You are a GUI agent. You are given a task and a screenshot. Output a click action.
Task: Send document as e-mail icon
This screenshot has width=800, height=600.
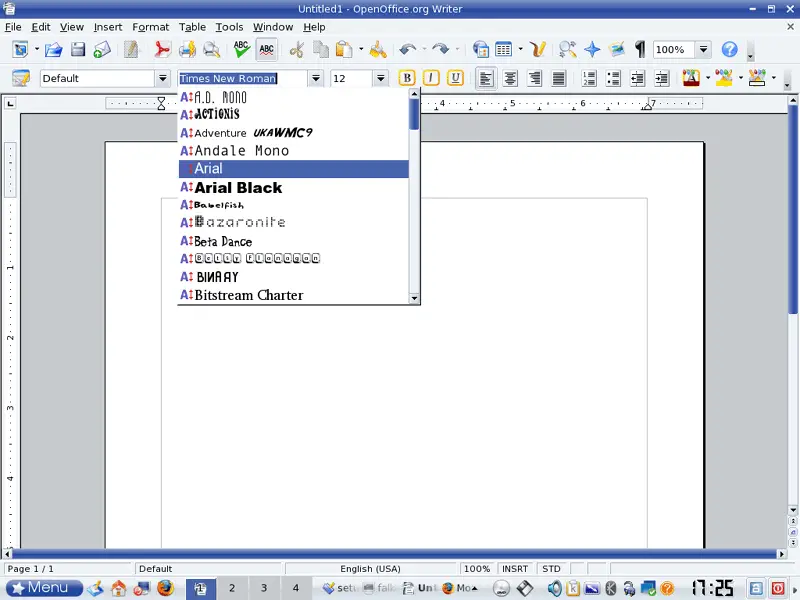click(x=102, y=49)
